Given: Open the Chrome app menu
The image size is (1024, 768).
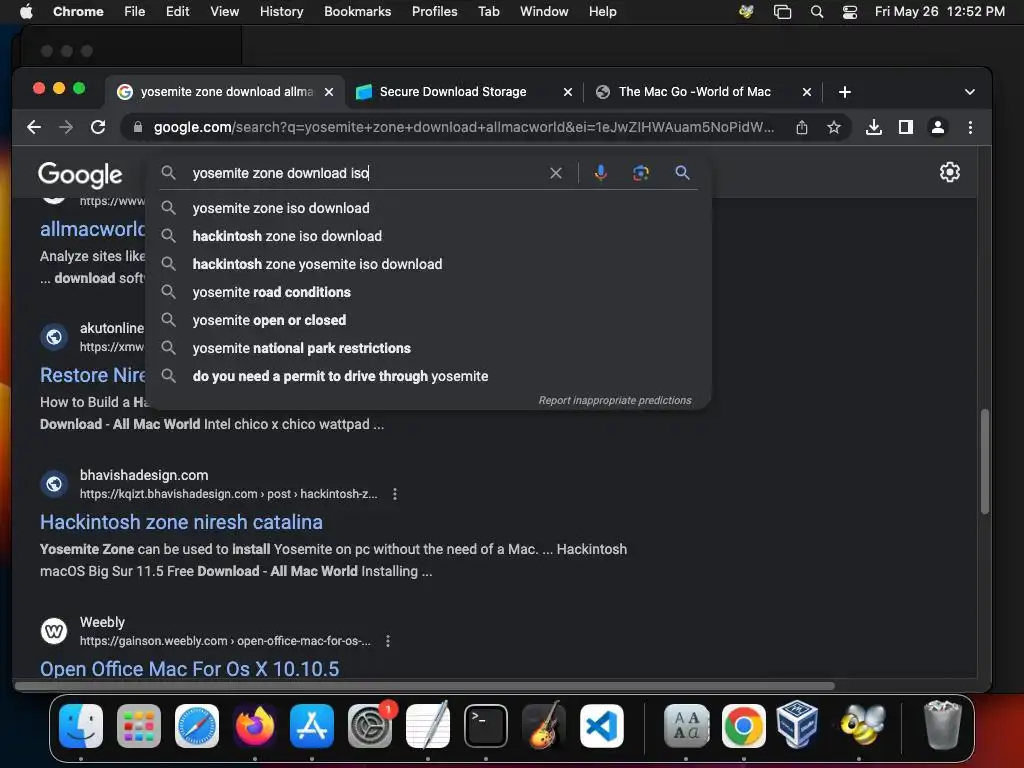Looking at the screenshot, I should point(78,12).
